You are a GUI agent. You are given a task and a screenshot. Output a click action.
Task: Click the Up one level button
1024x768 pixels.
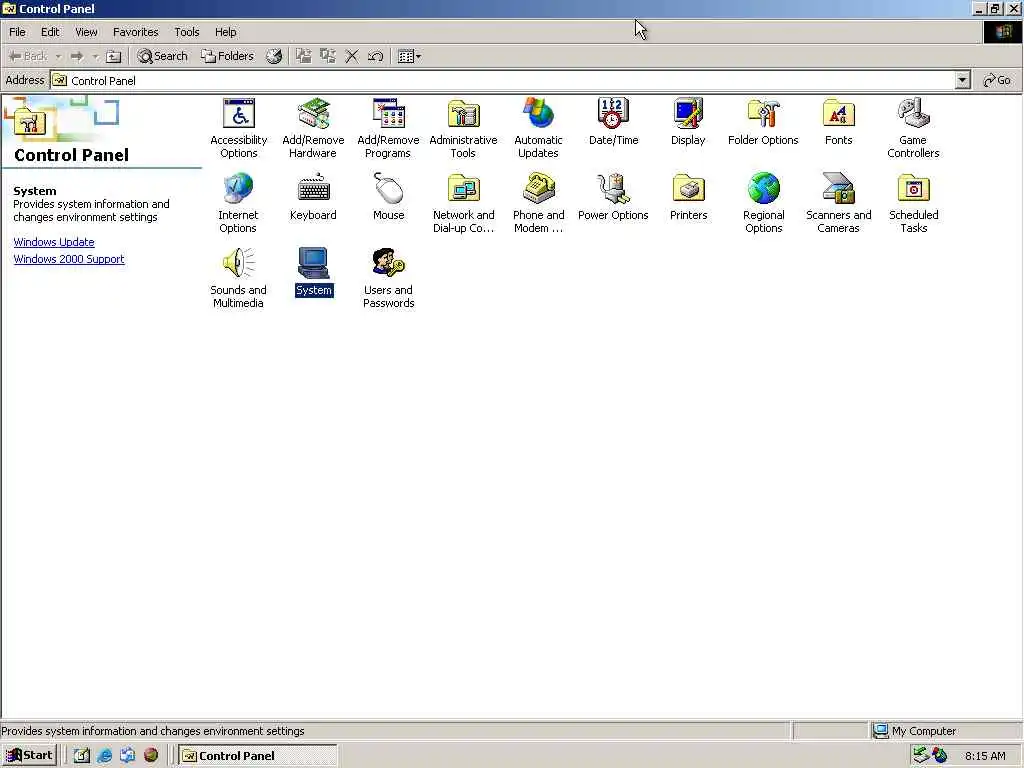(114, 56)
